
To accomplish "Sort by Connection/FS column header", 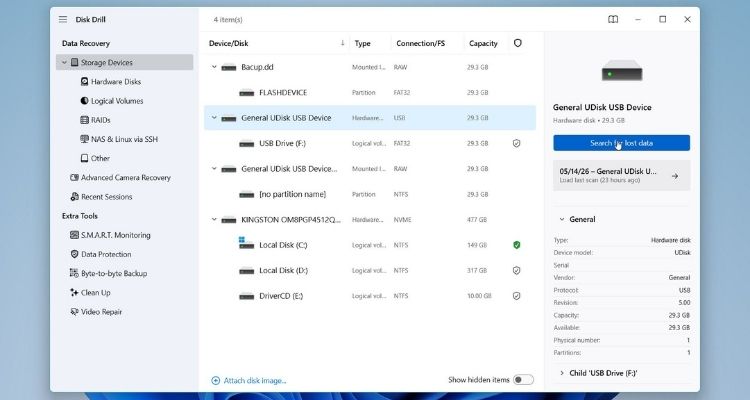I will tap(420, 44).
